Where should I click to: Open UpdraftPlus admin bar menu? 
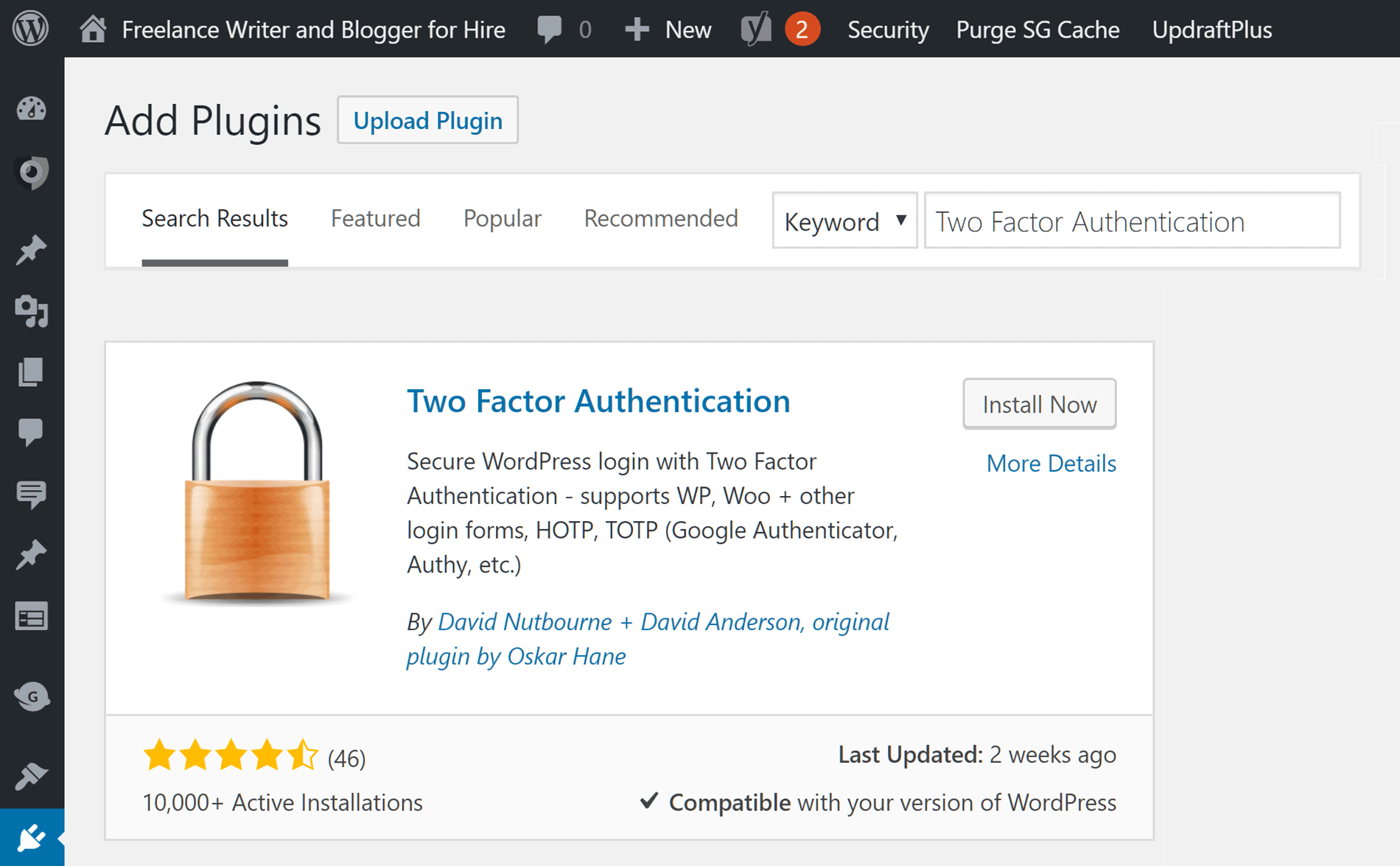pos(1211,29)
